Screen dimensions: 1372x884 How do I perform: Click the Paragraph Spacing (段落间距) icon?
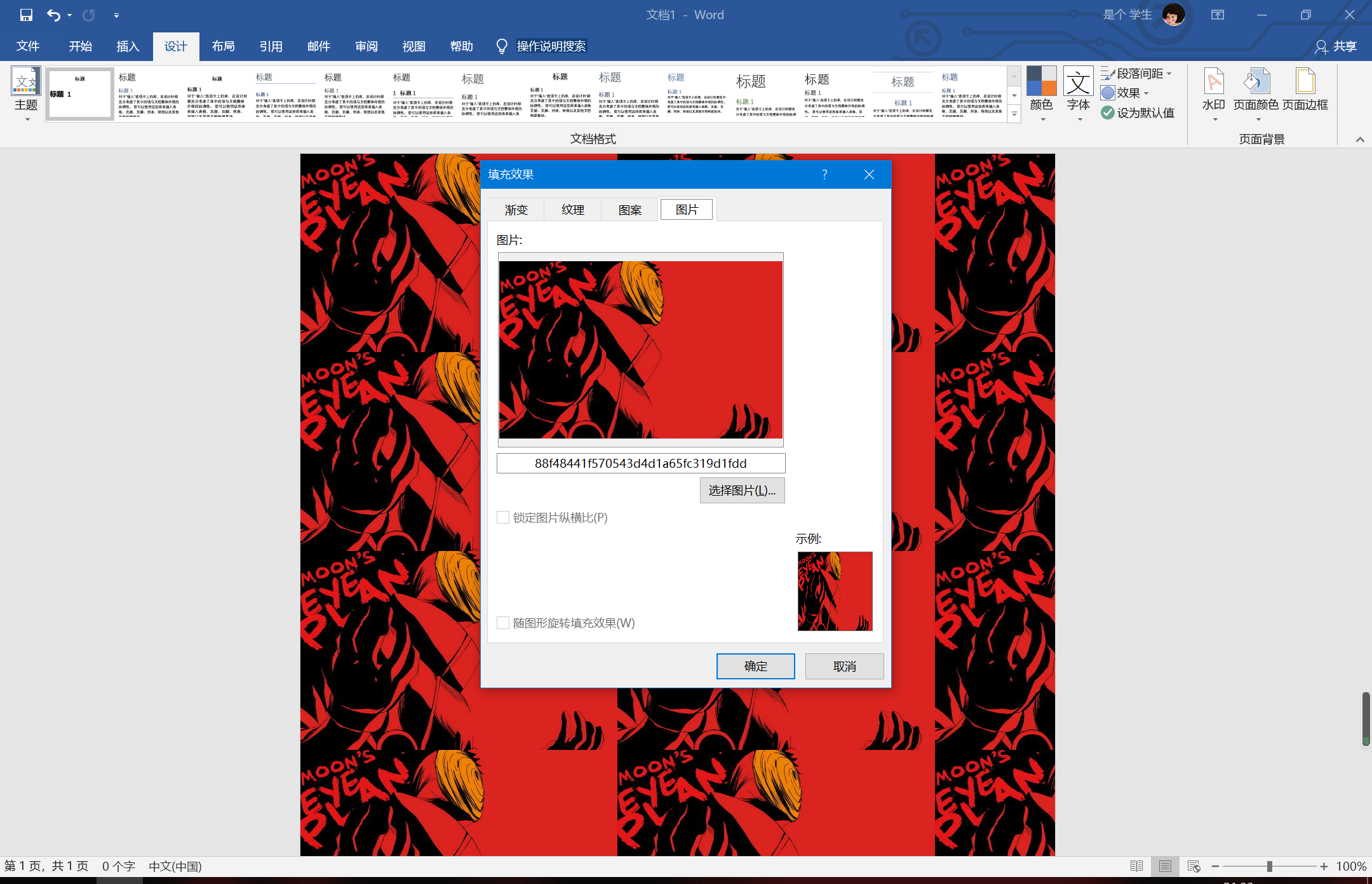[1108, 73]
